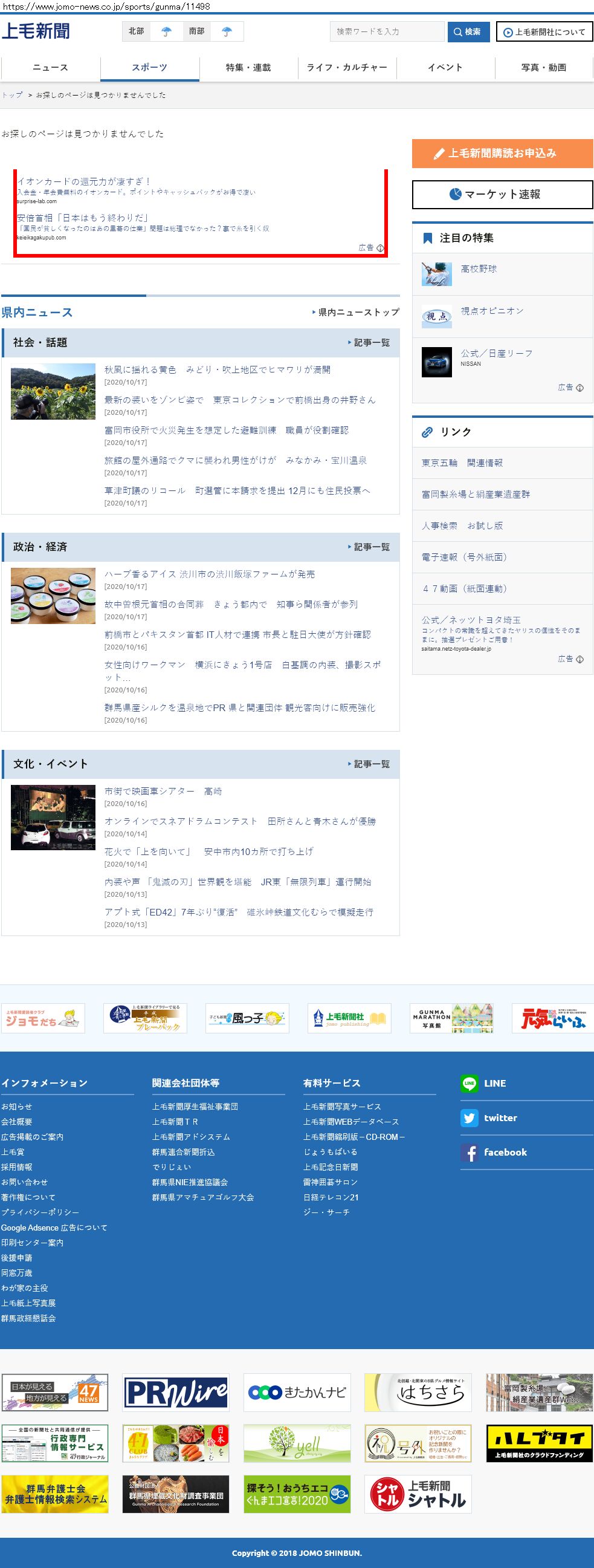
Task: Open the Twitter bird icon
Action: [x=469, y=1117]
